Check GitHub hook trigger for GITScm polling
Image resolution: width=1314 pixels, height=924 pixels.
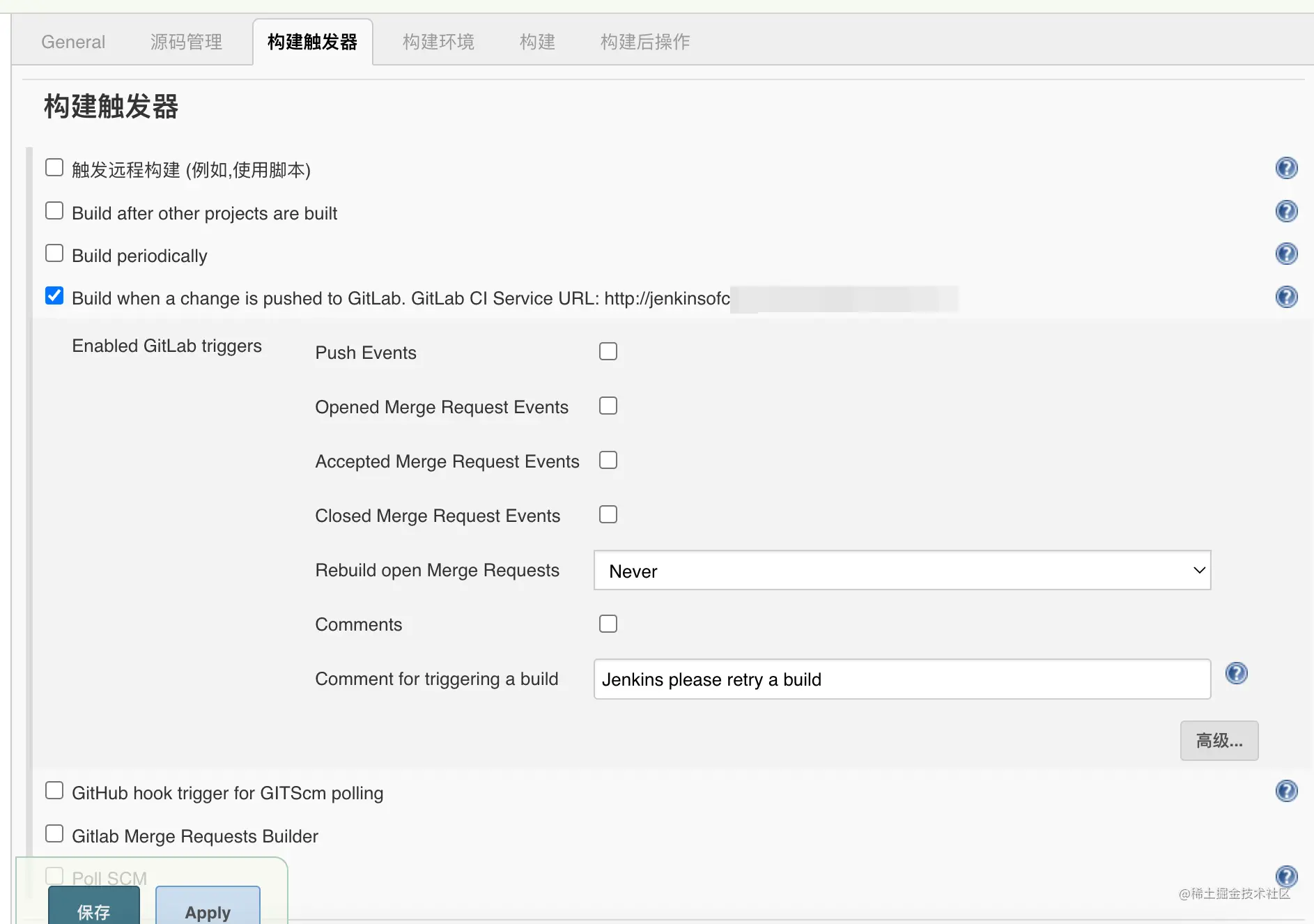pos(54,790)
